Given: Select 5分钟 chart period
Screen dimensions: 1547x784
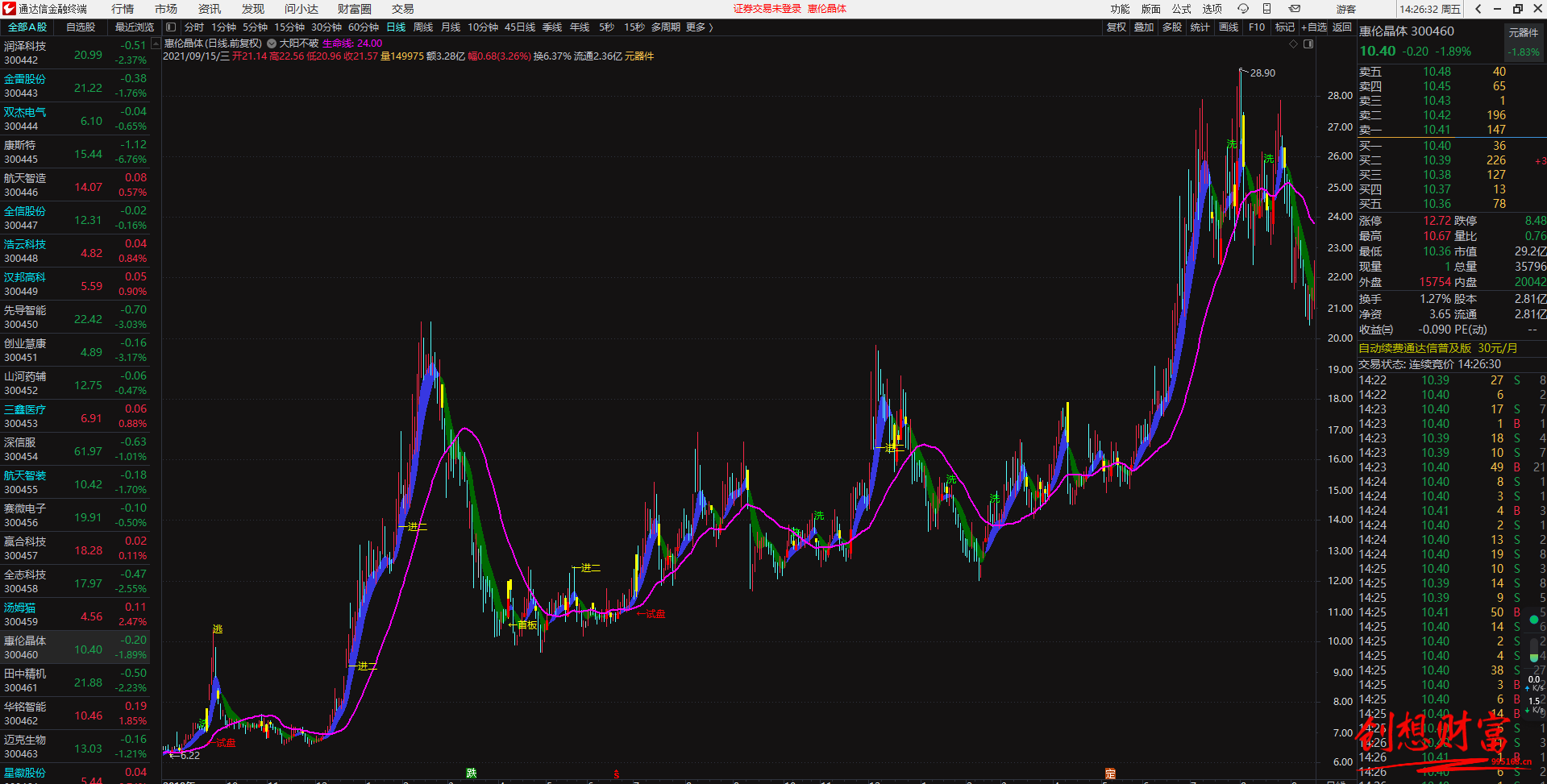Looking at the screenshot, I should coord(256,27).
